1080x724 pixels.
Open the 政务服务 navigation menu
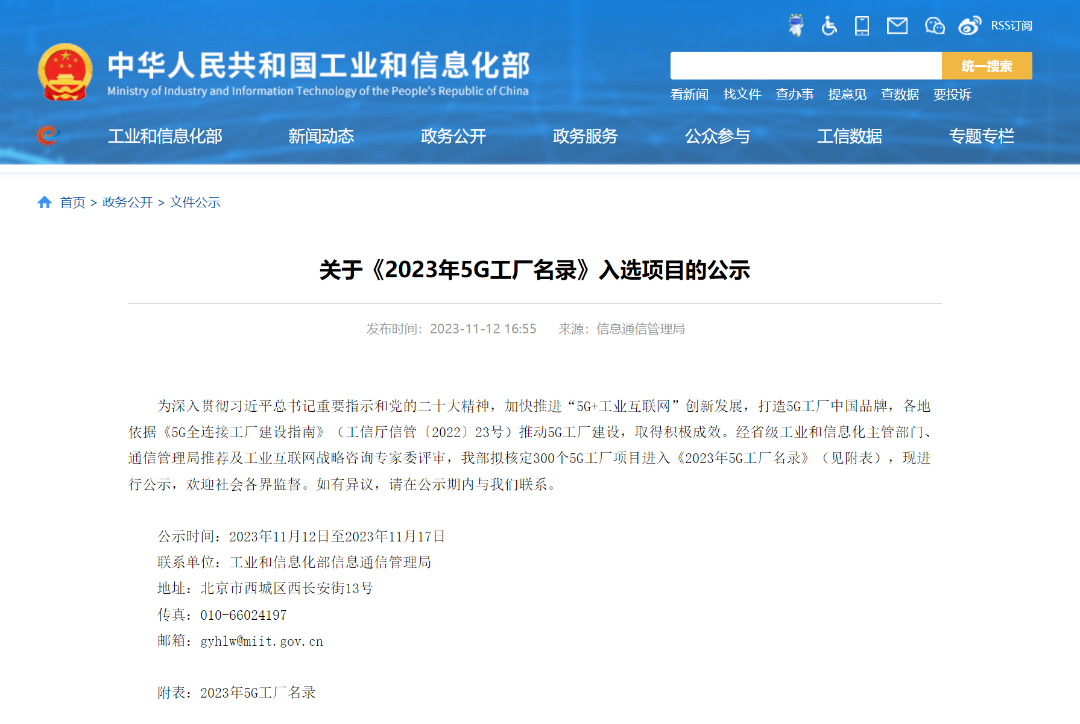tap(585, 136)
